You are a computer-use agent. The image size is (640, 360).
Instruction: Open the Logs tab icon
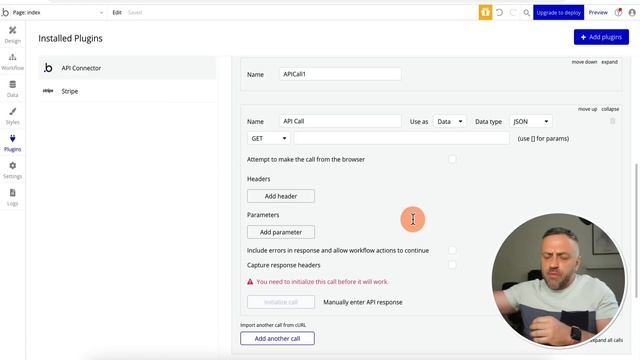(x=13, y=193)
